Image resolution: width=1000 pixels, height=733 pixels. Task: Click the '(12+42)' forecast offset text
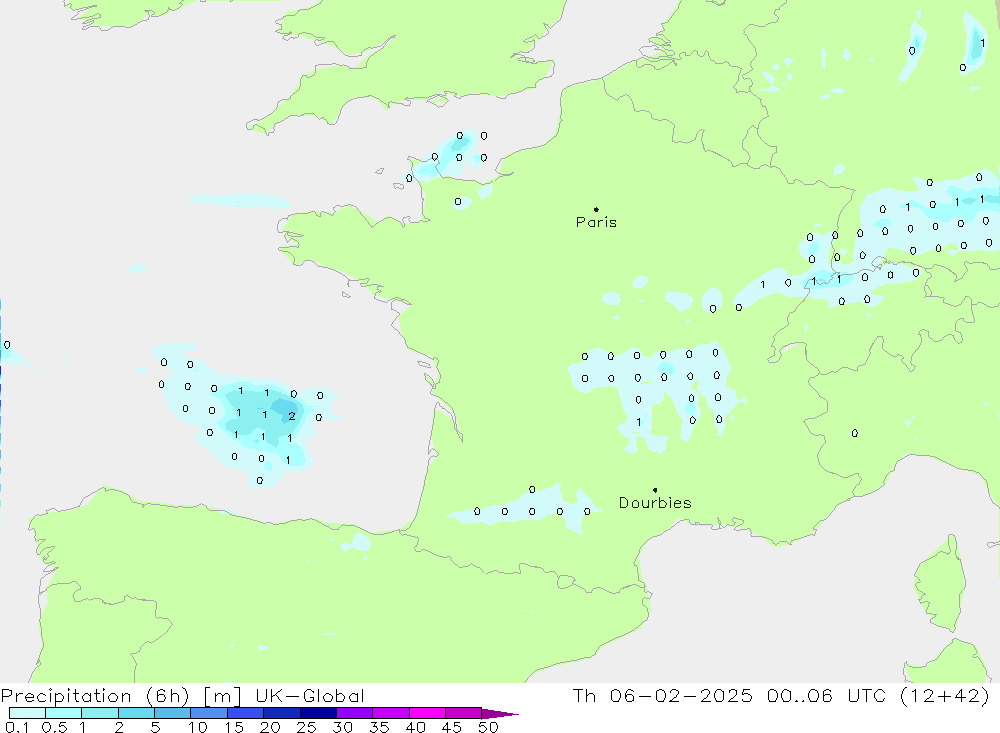coord(945,696)
